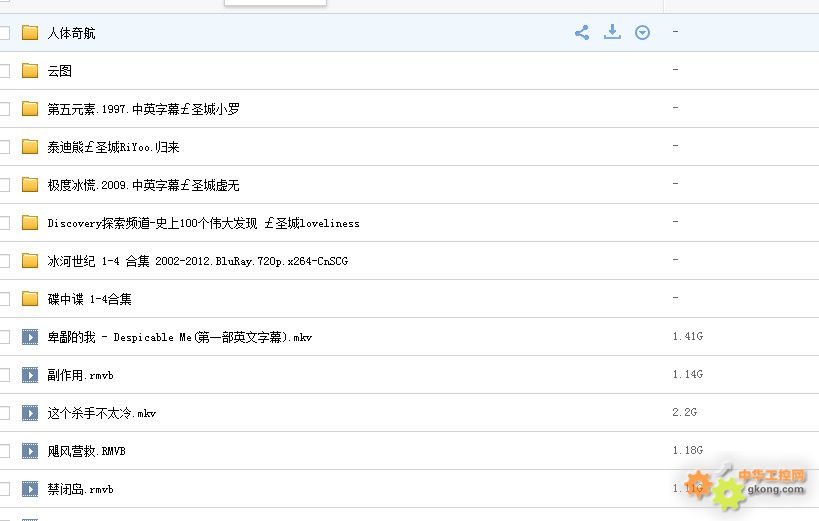
Task: Tick checkbox for 副作用.rmvb
Action: [x=5, y=375]
